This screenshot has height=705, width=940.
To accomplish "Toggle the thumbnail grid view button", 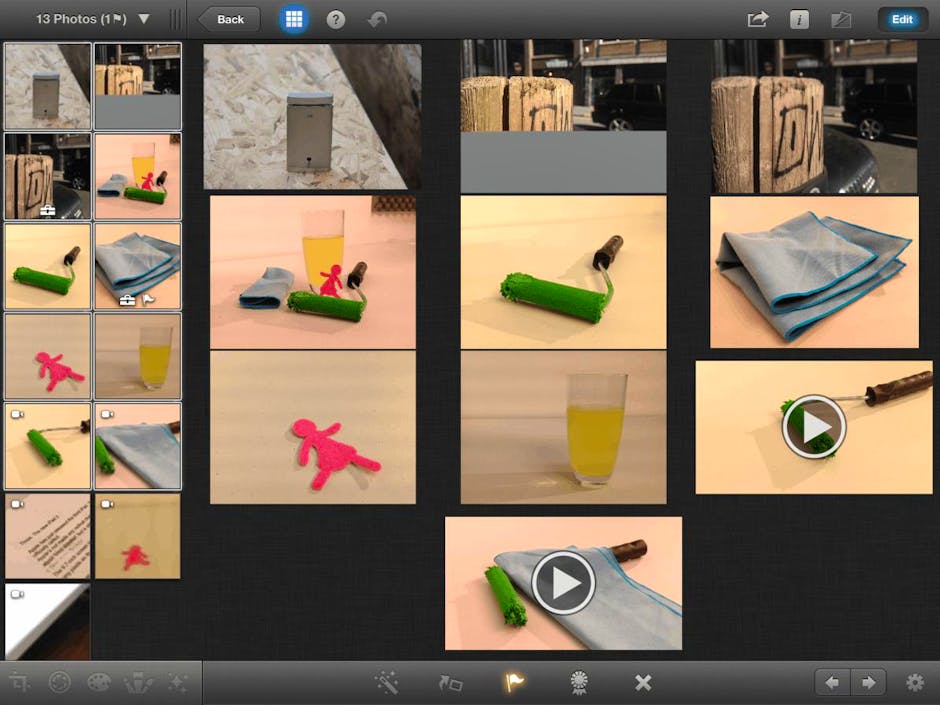I will 293,19.
